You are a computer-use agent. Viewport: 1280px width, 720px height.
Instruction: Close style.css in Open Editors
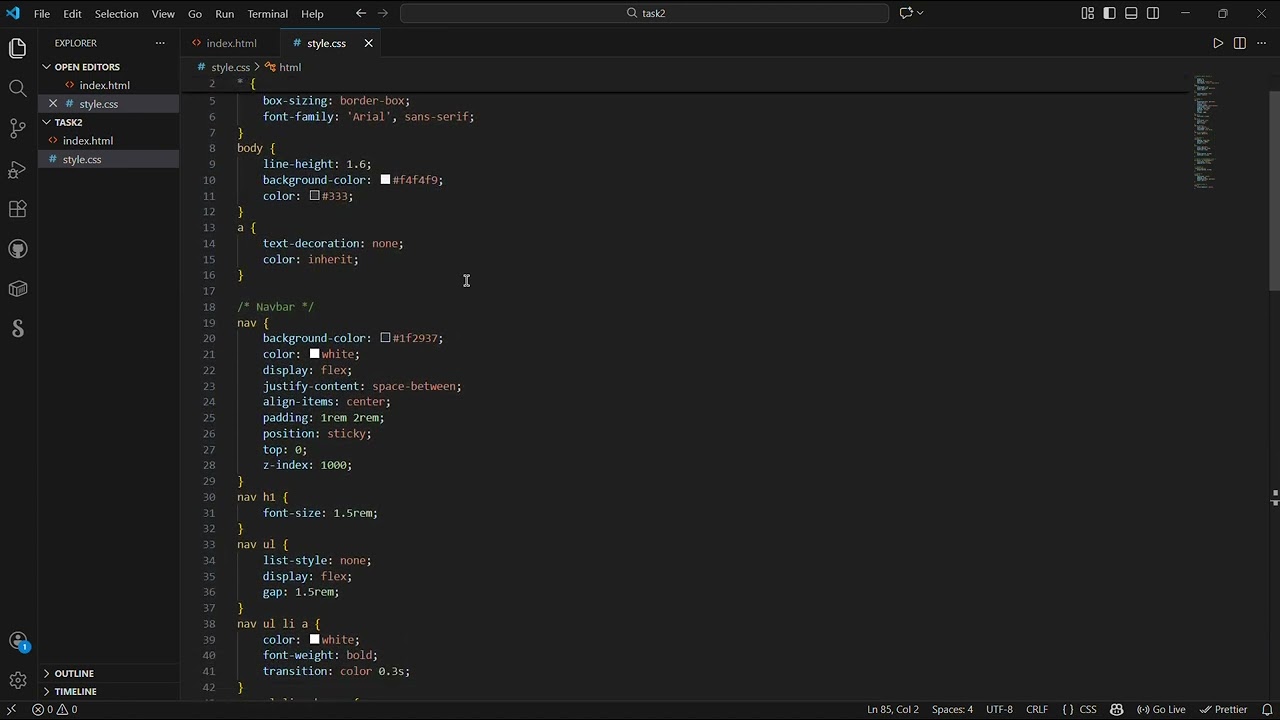[53, 104]
